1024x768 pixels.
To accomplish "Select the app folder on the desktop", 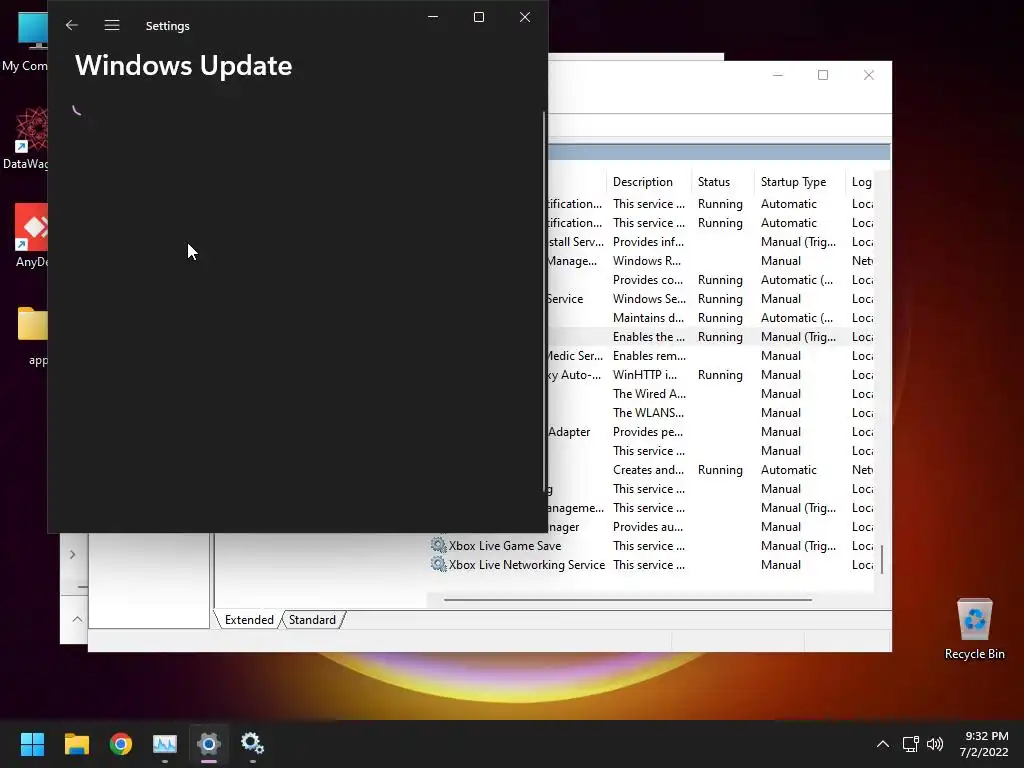I will point(34,336).
